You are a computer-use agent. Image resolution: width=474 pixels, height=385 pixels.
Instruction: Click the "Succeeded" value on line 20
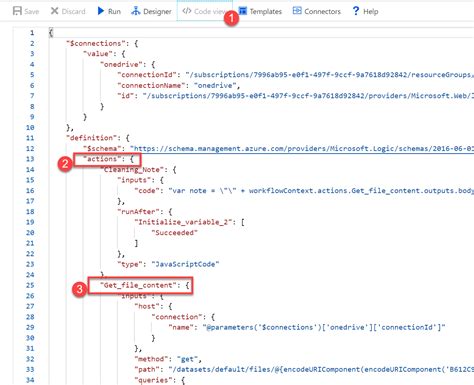click(x=175, y=233)
